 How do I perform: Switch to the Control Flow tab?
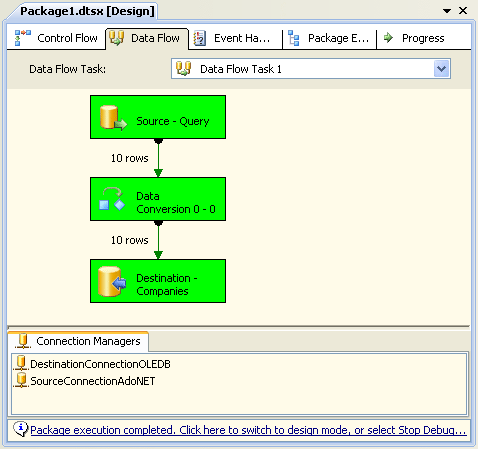pos(56,38)
